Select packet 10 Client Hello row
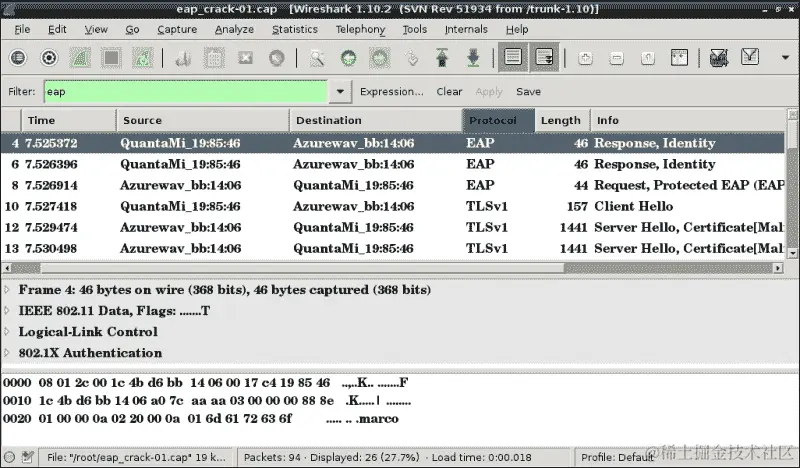Image resolution: width=800 pixels, height=468 pixels. 393,206
